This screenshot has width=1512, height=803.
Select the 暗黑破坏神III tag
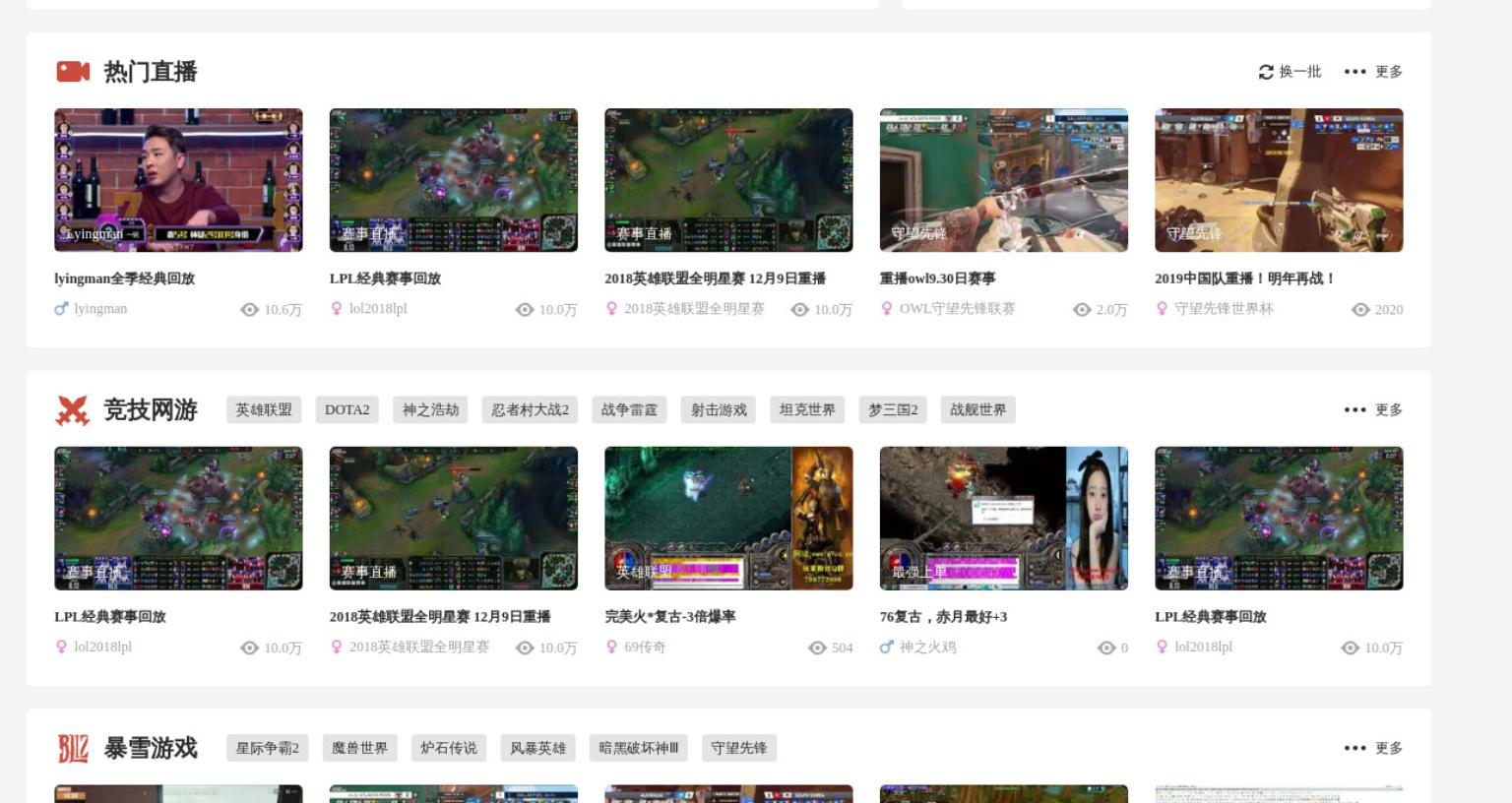point(639,749)
